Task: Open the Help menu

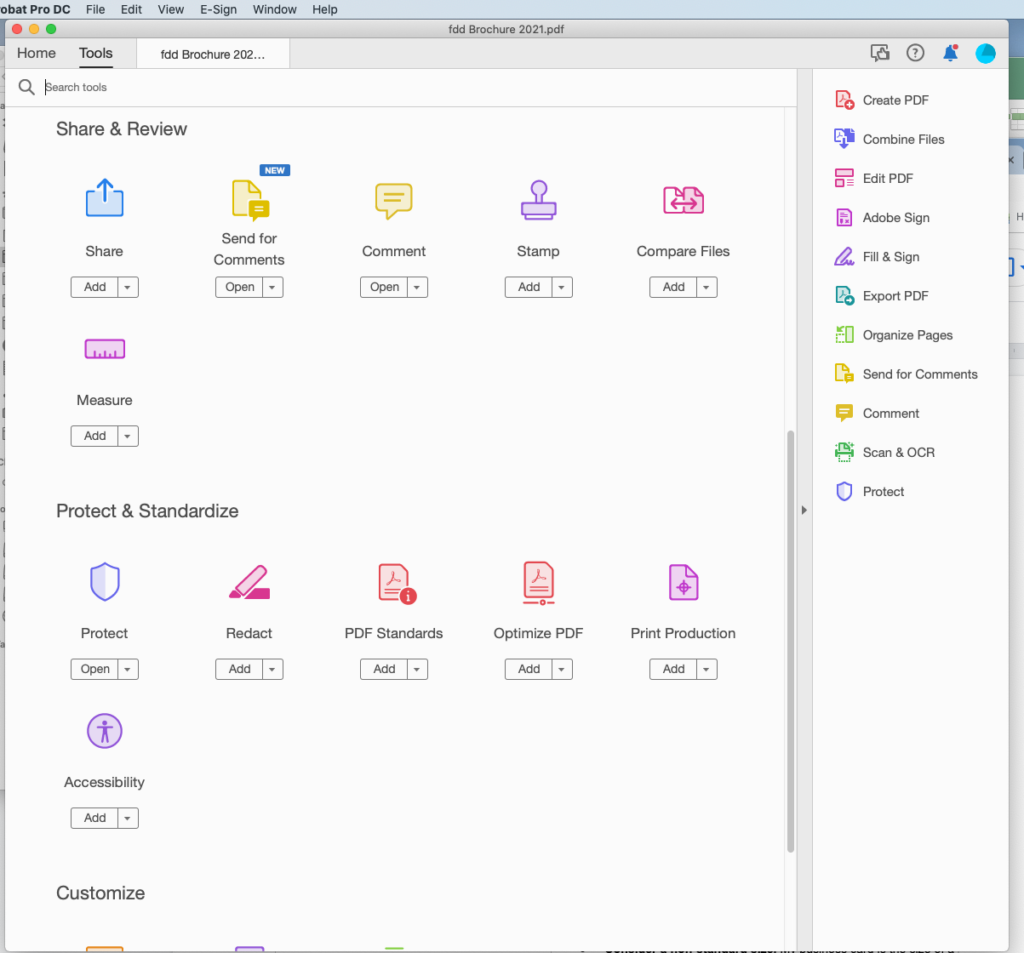Action: click(x=325, y=9)
